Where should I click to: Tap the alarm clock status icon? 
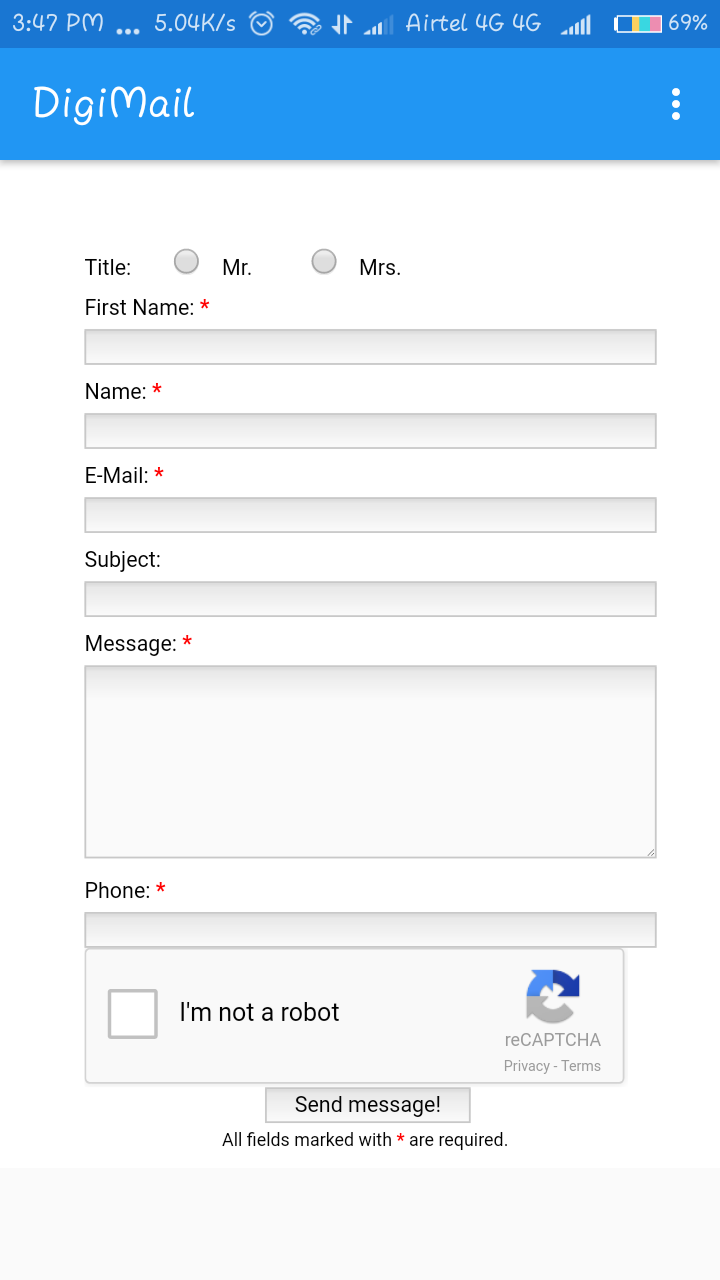coord(260,22)
